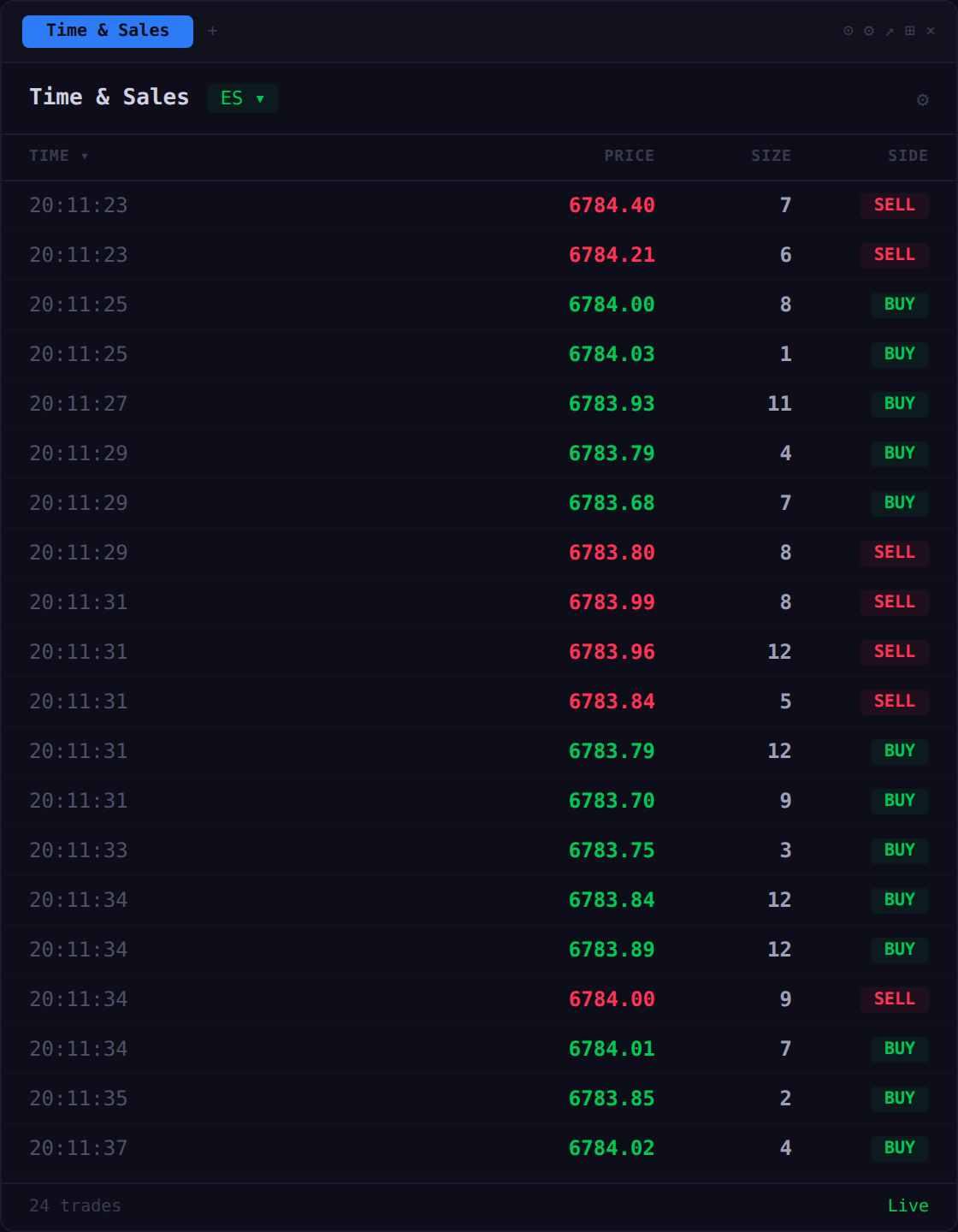The image size is (958, 1232).
Task: Click the sort arrow next to TIME
Action: click(84, 157)
